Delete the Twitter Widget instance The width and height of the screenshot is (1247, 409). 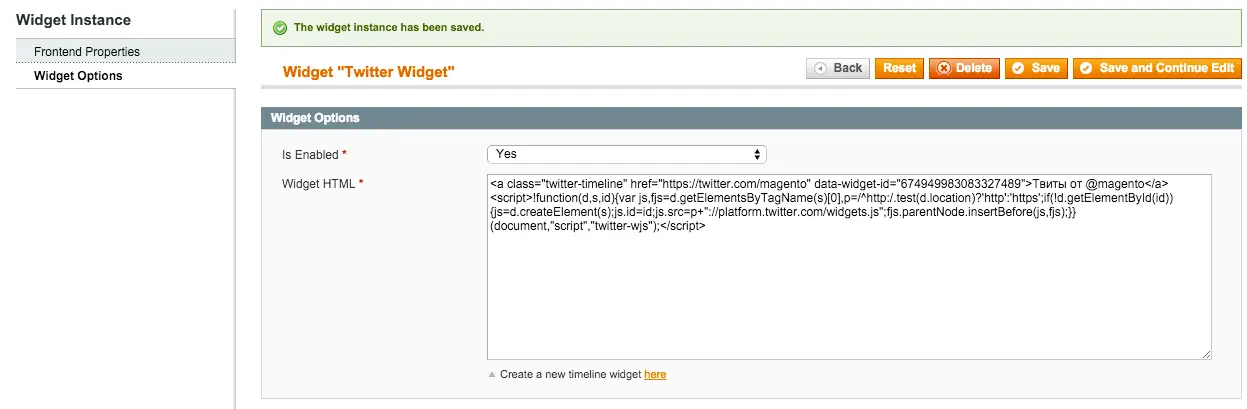click(x=963, y=68)
